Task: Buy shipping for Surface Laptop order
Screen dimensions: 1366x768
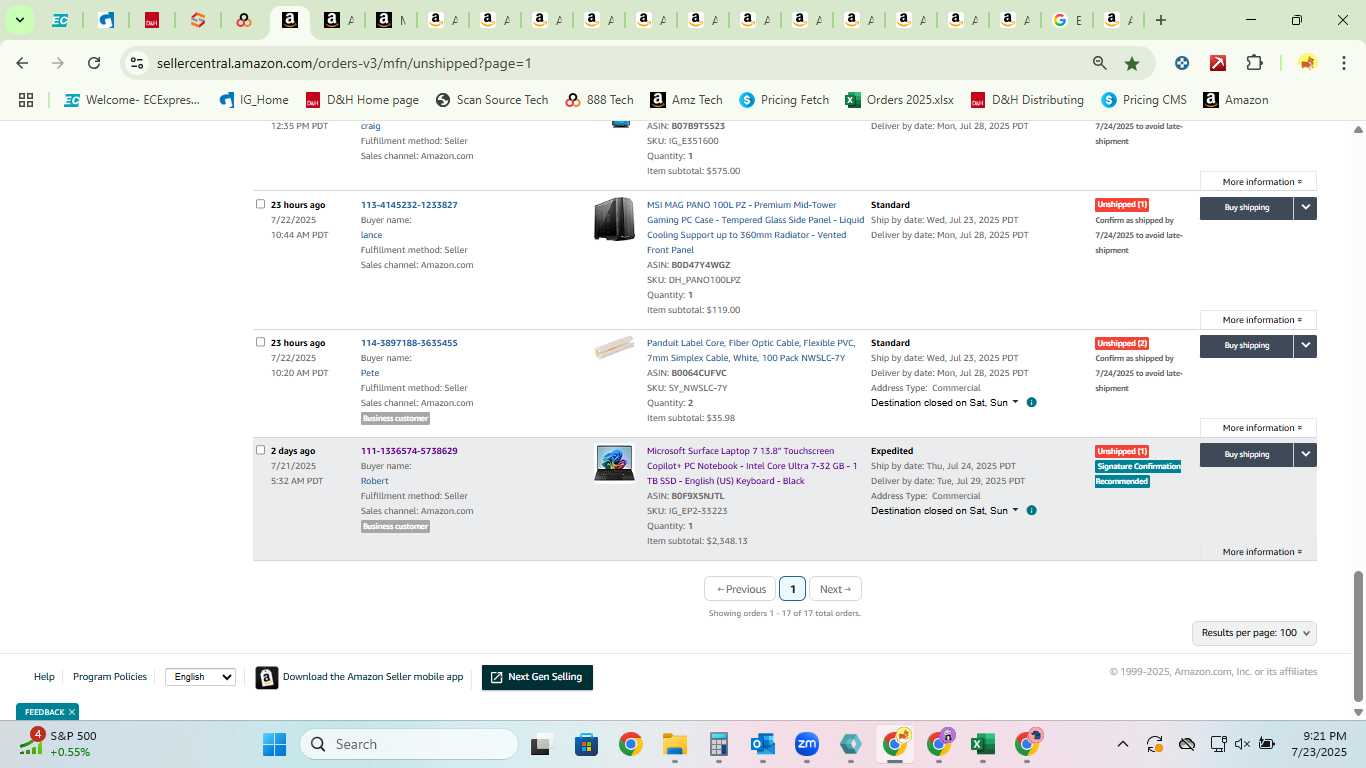Action: pyautogui.click(x=1246, y=454)
